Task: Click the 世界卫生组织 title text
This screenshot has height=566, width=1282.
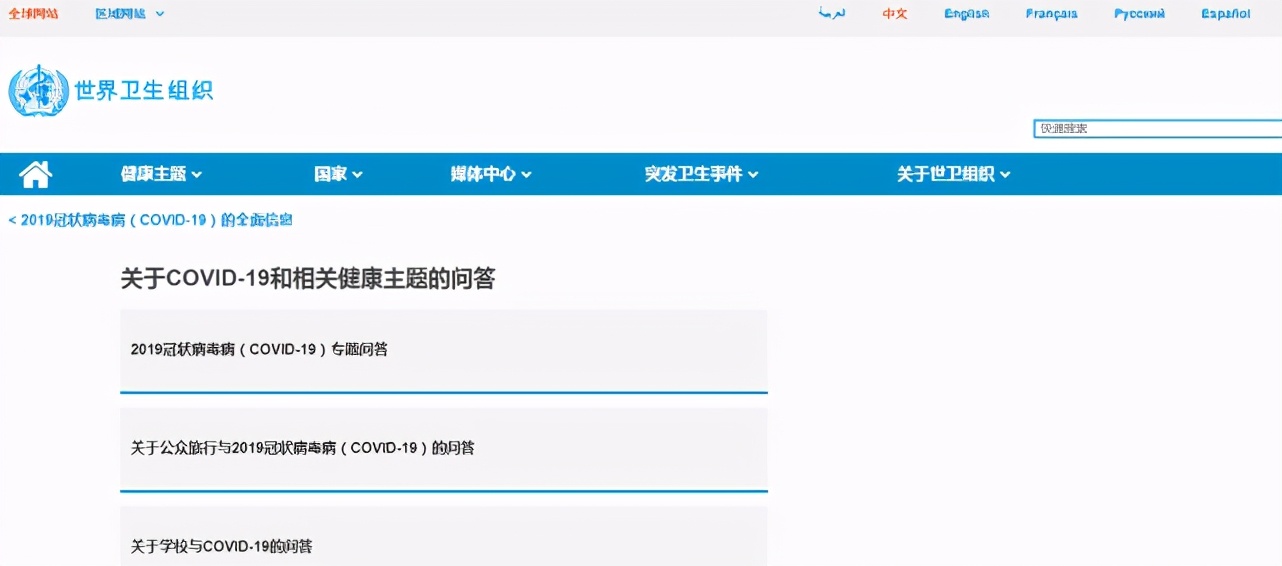Action: coord(144,90)
